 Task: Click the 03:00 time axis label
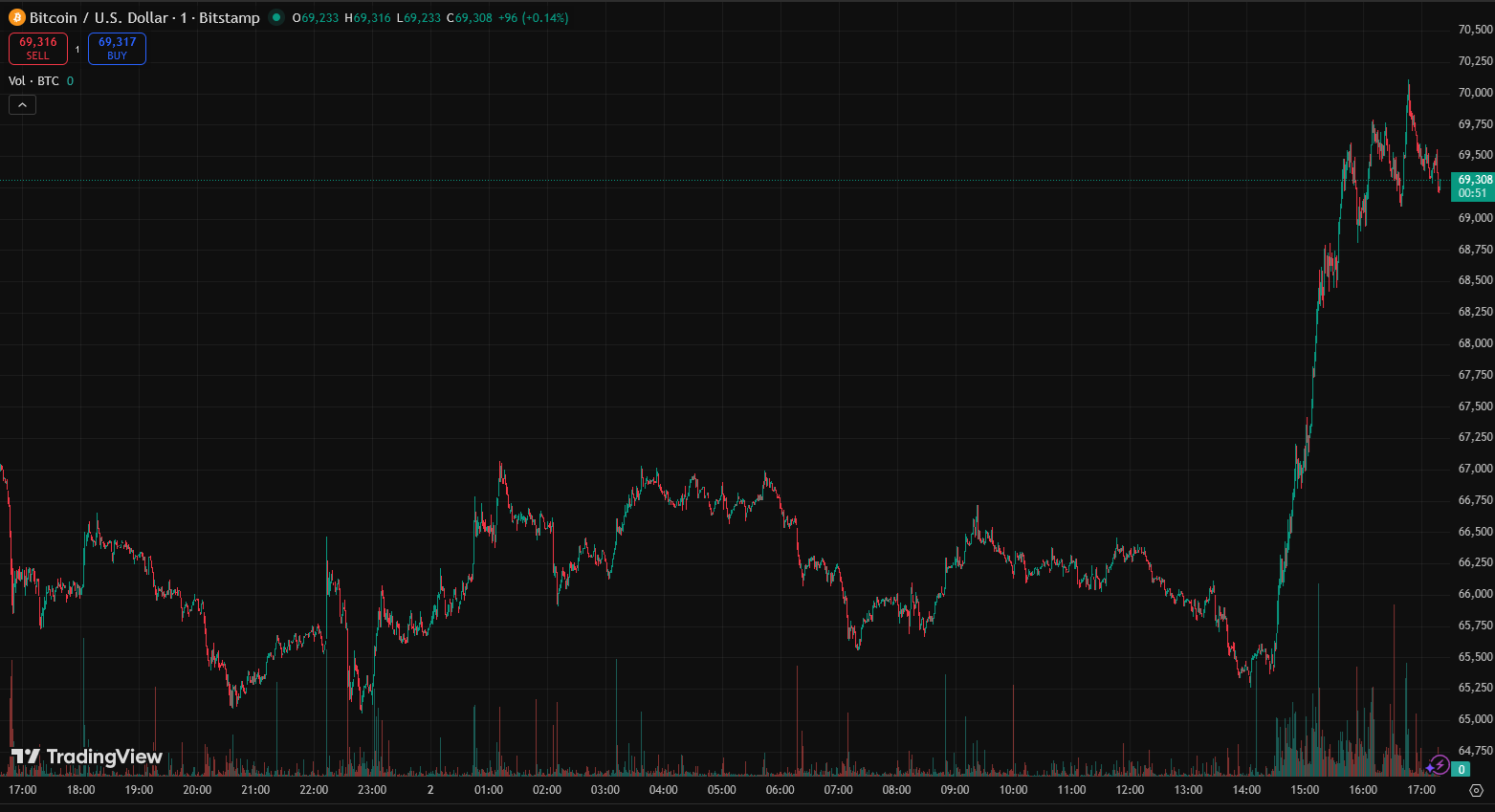pyautogui.click(x=605, y=790)
